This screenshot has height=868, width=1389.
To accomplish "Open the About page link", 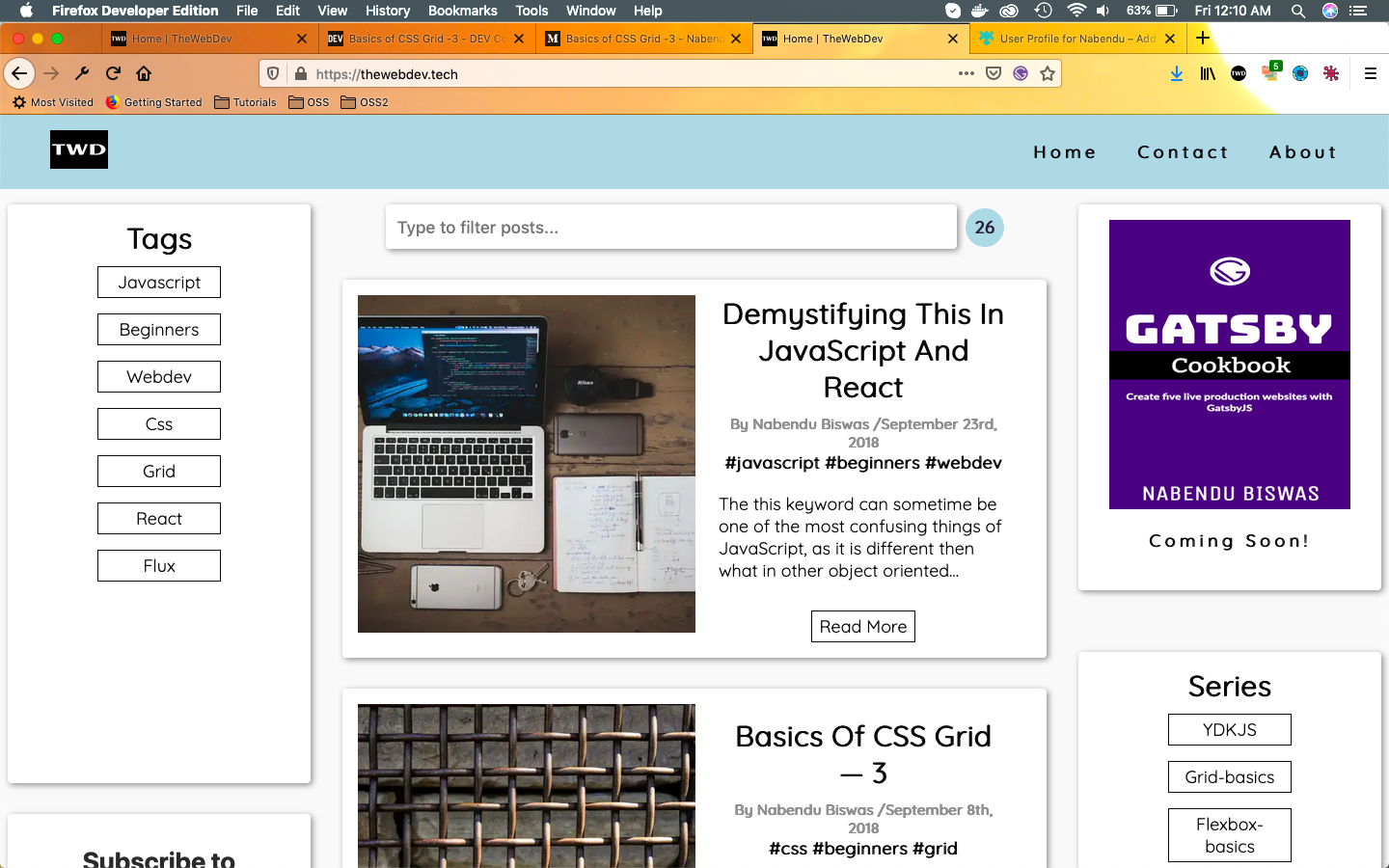I will (1303, 152).
